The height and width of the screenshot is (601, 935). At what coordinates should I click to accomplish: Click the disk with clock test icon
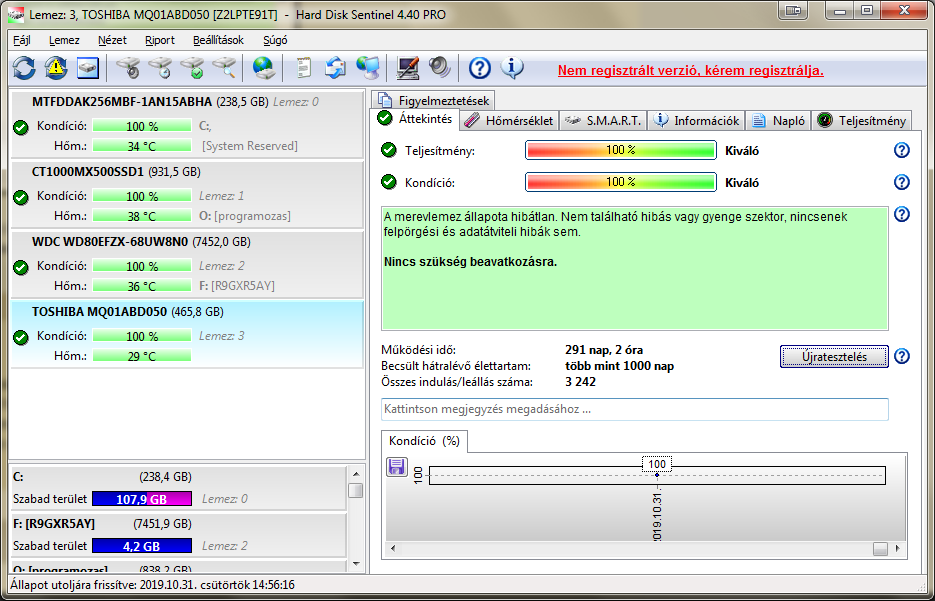[x=160, y=69]
